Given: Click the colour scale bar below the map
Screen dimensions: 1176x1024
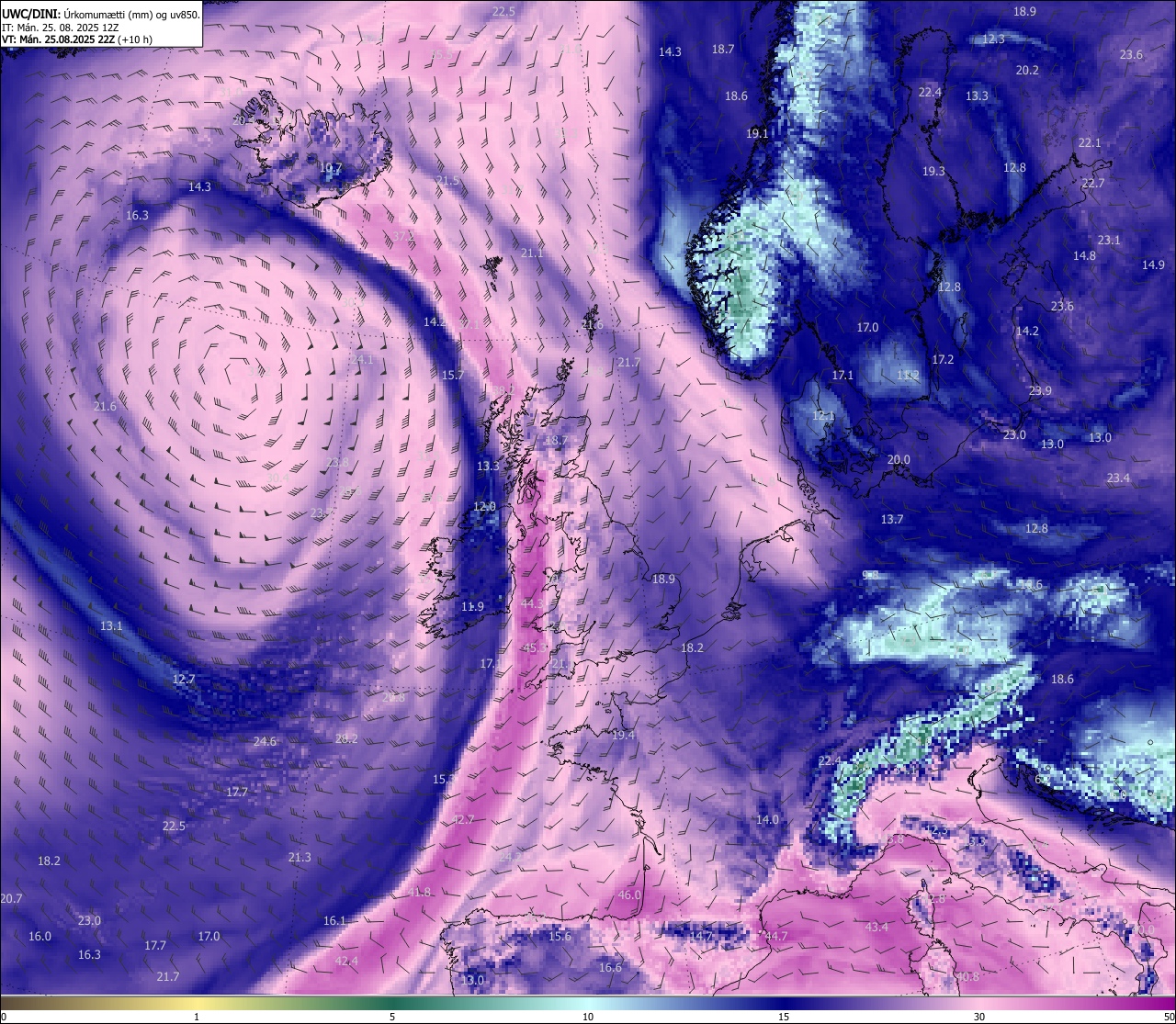Looking at the screenshot, I should click(x=588, y=1002).
